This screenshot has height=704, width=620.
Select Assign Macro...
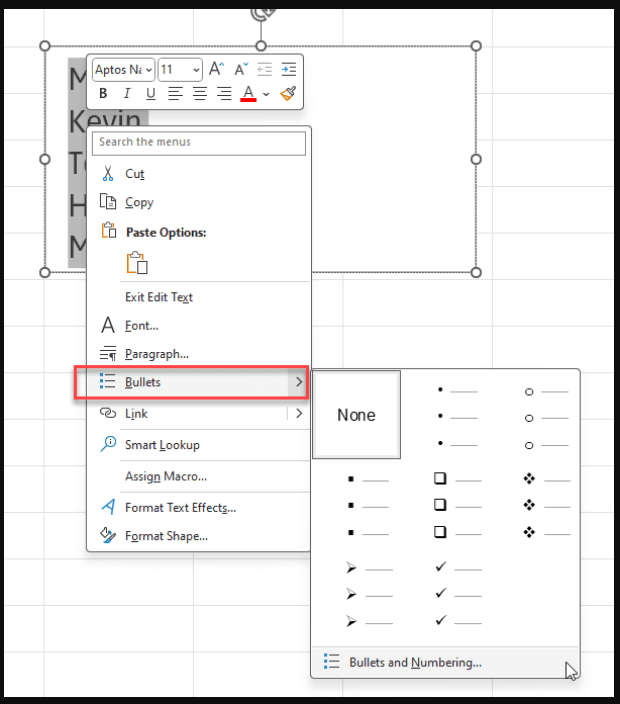[198, 476]
